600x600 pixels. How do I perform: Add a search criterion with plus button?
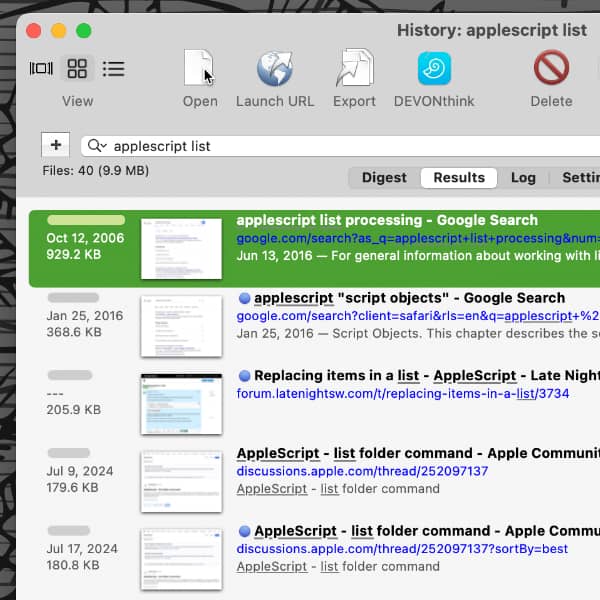pos(56,145)
